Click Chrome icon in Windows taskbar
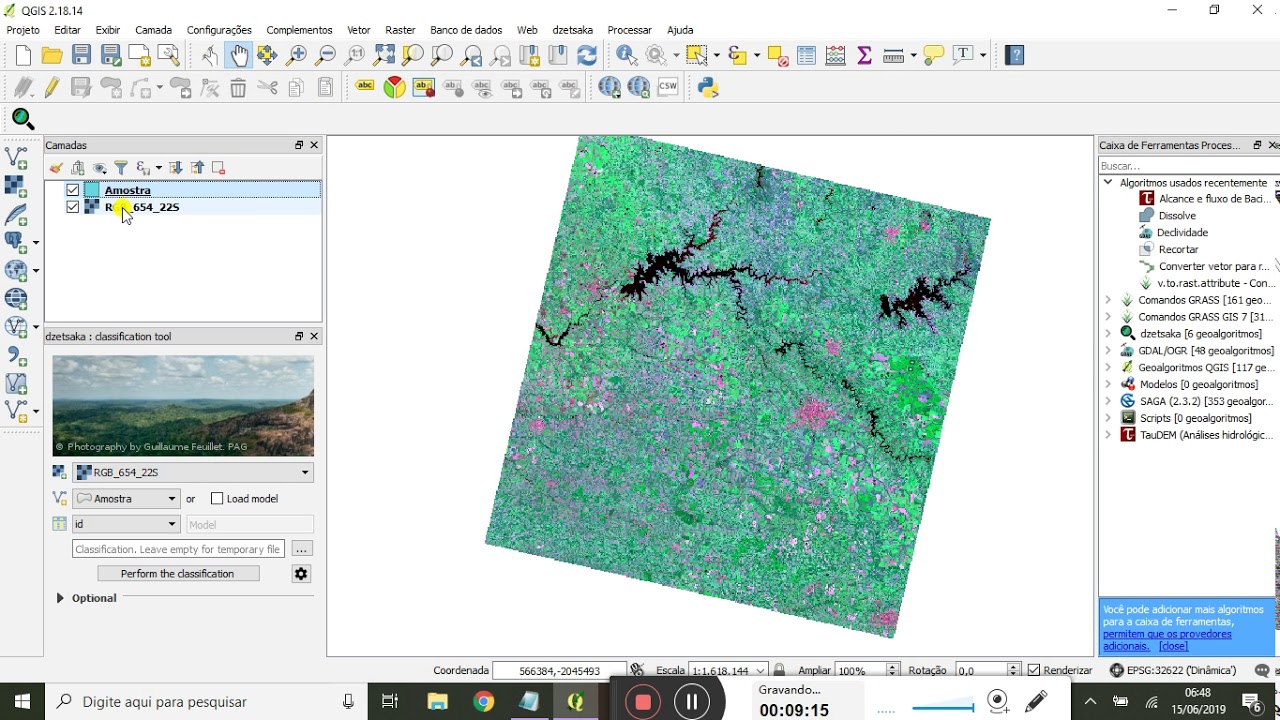Screen dimensions: 1280x720 [483, 702]
